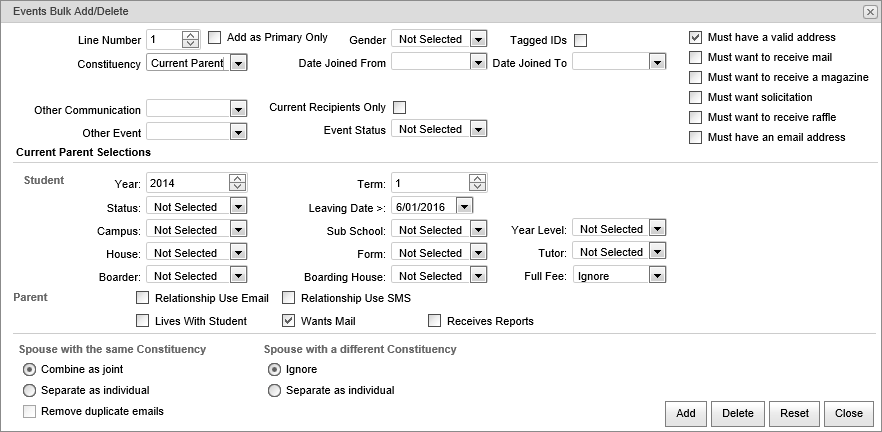Open the Campus dropdown
Screen dimensions: 882x432
click(x=238, y=230)
